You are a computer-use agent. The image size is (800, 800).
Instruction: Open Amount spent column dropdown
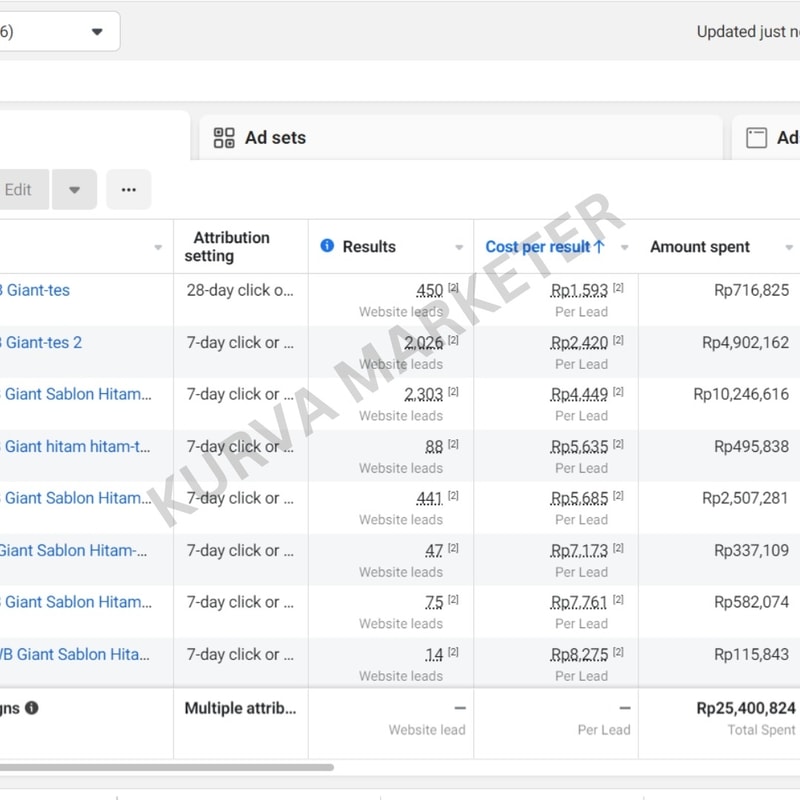click(789, 247)
